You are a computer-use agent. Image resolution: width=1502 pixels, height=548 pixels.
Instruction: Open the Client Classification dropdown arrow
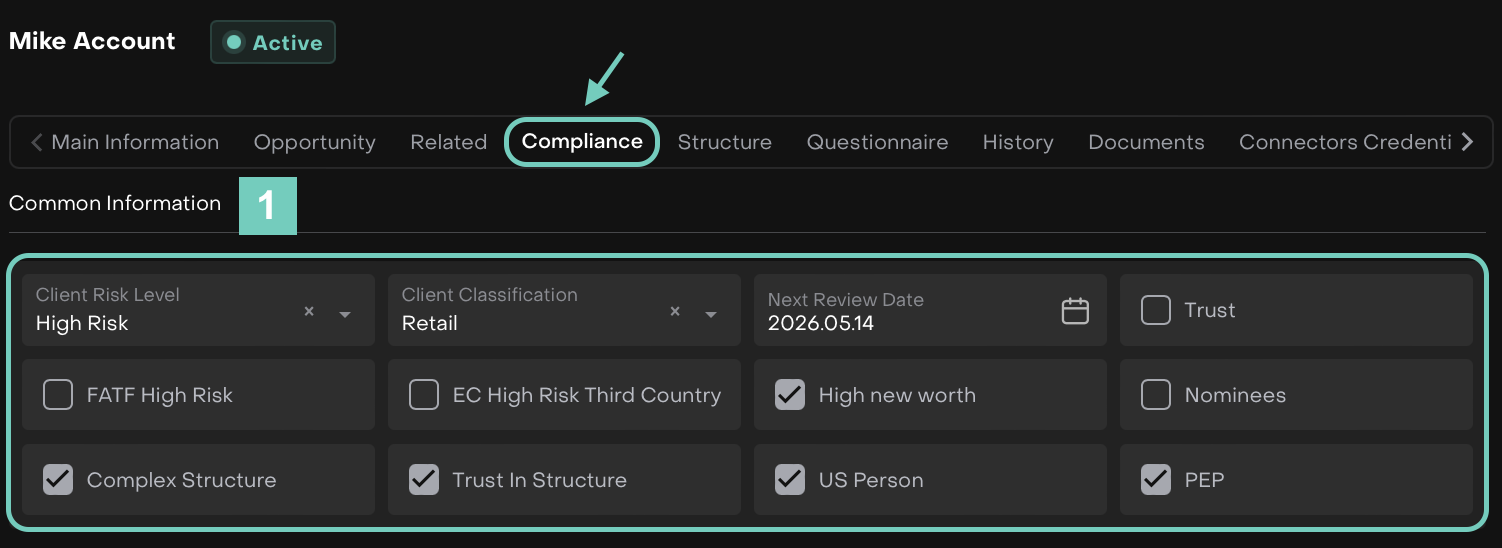click(711, 314)
